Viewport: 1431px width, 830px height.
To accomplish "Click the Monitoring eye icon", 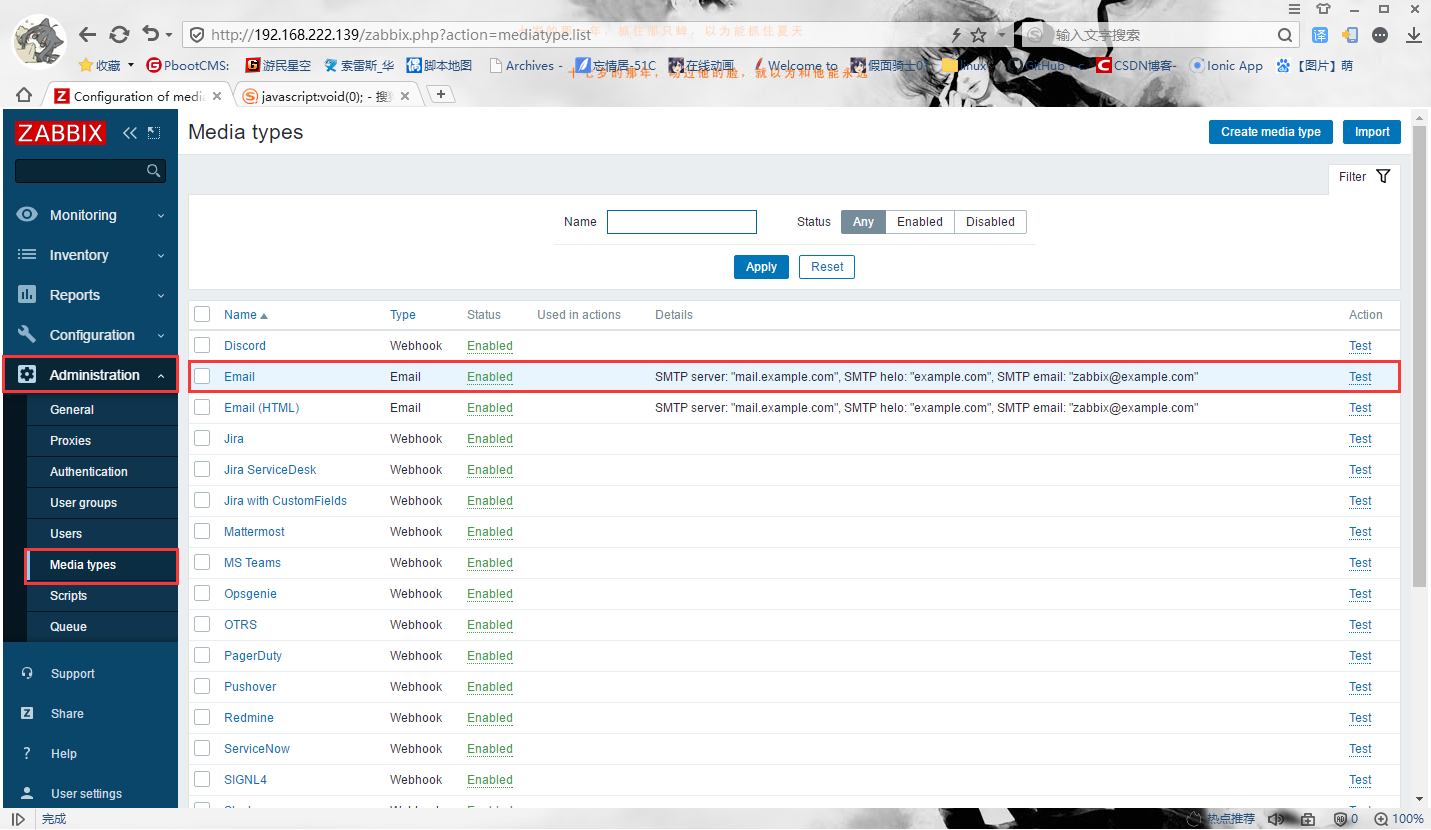I will tap(27, 215).
